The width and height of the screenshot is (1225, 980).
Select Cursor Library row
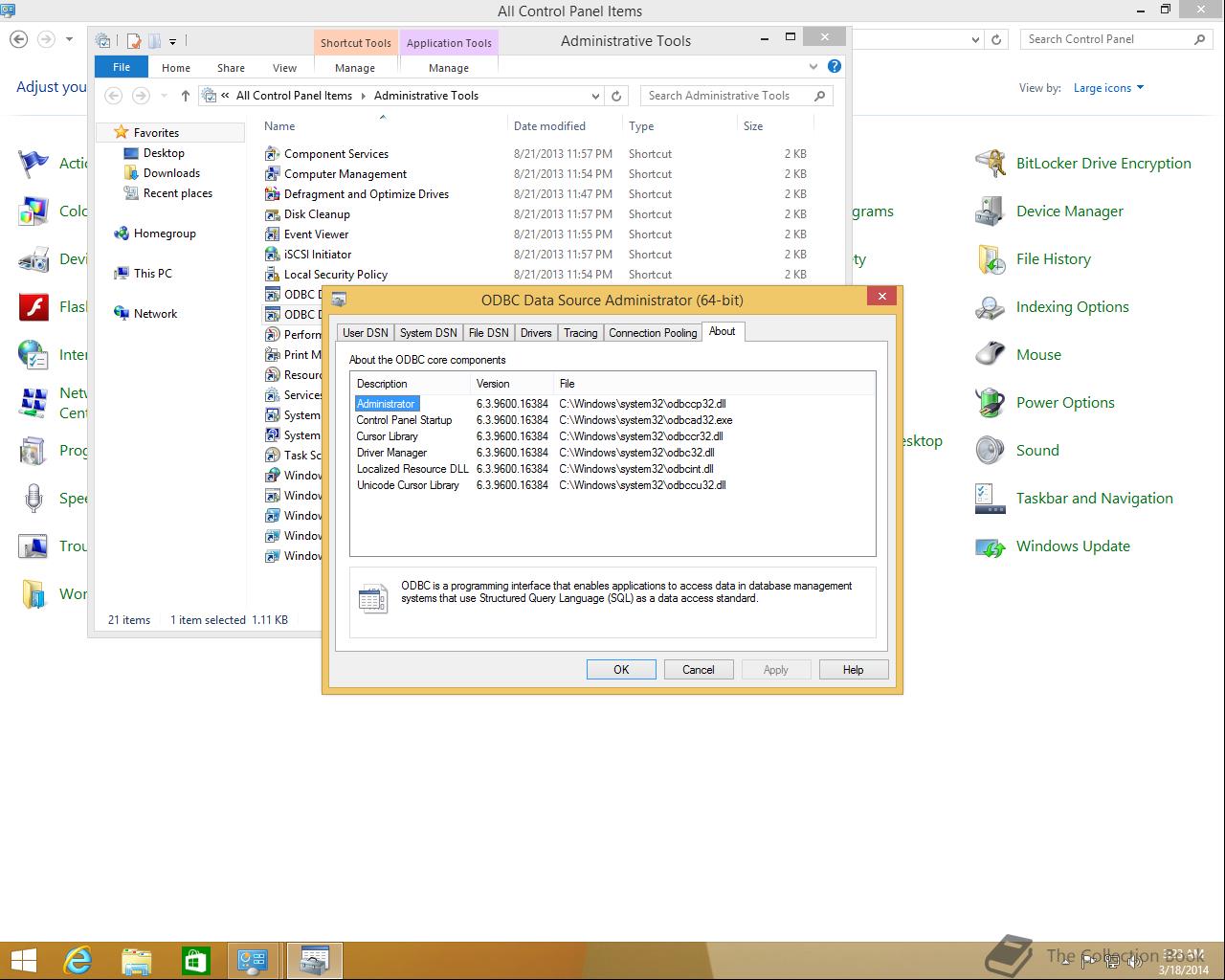(612, 436)
